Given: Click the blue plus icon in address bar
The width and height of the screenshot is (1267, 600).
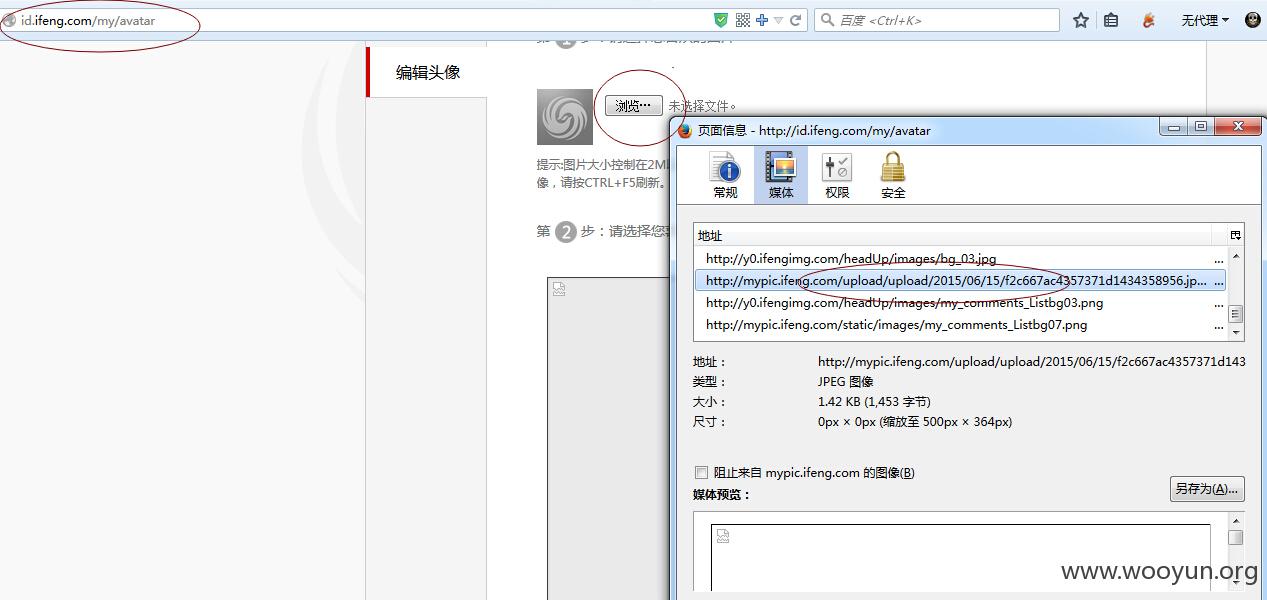Looking at the screenshot, I should (x=762, y=20).
